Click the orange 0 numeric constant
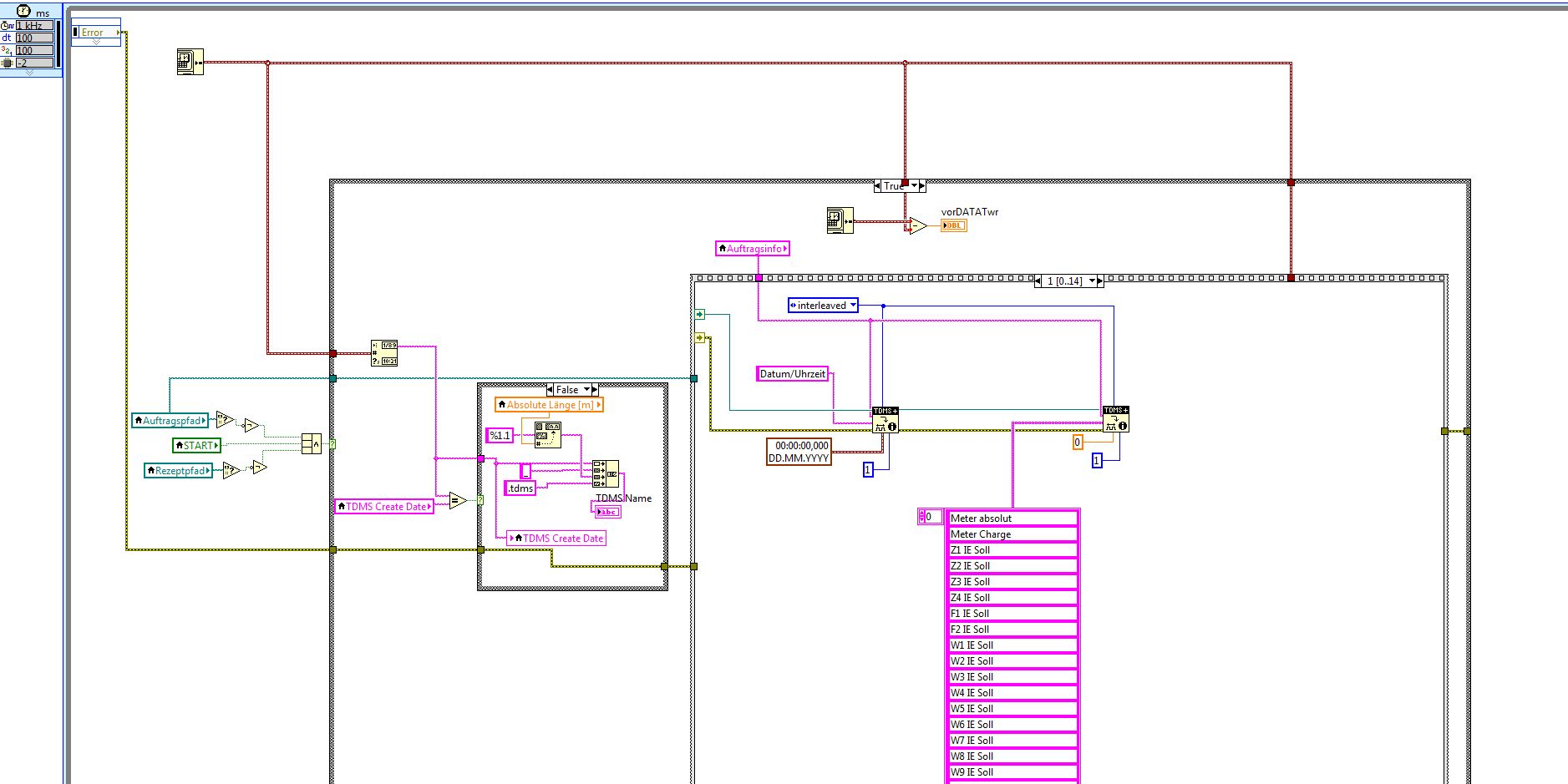Screen dimensions: 1568x784 [x=1078, y=443]
